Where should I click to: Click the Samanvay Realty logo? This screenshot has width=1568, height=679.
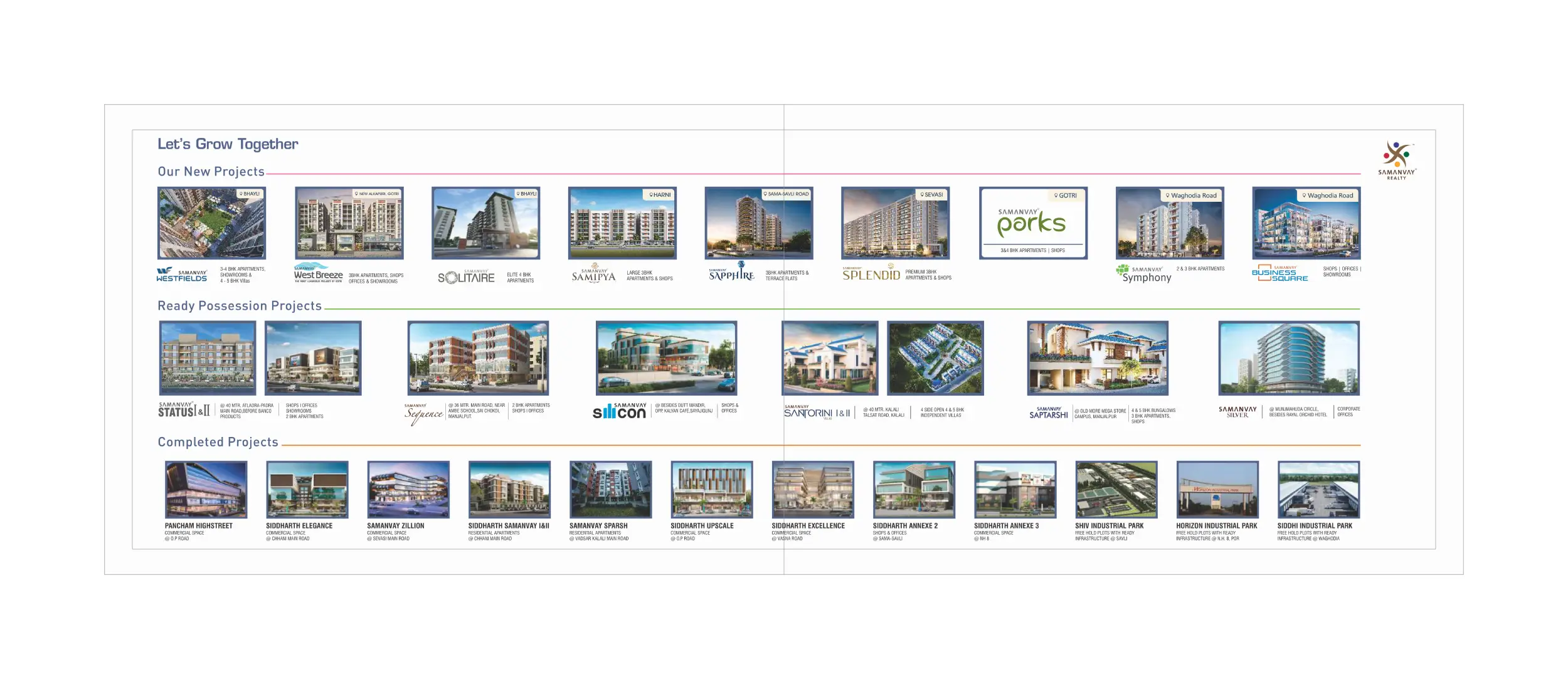(x=1396, y=161)
